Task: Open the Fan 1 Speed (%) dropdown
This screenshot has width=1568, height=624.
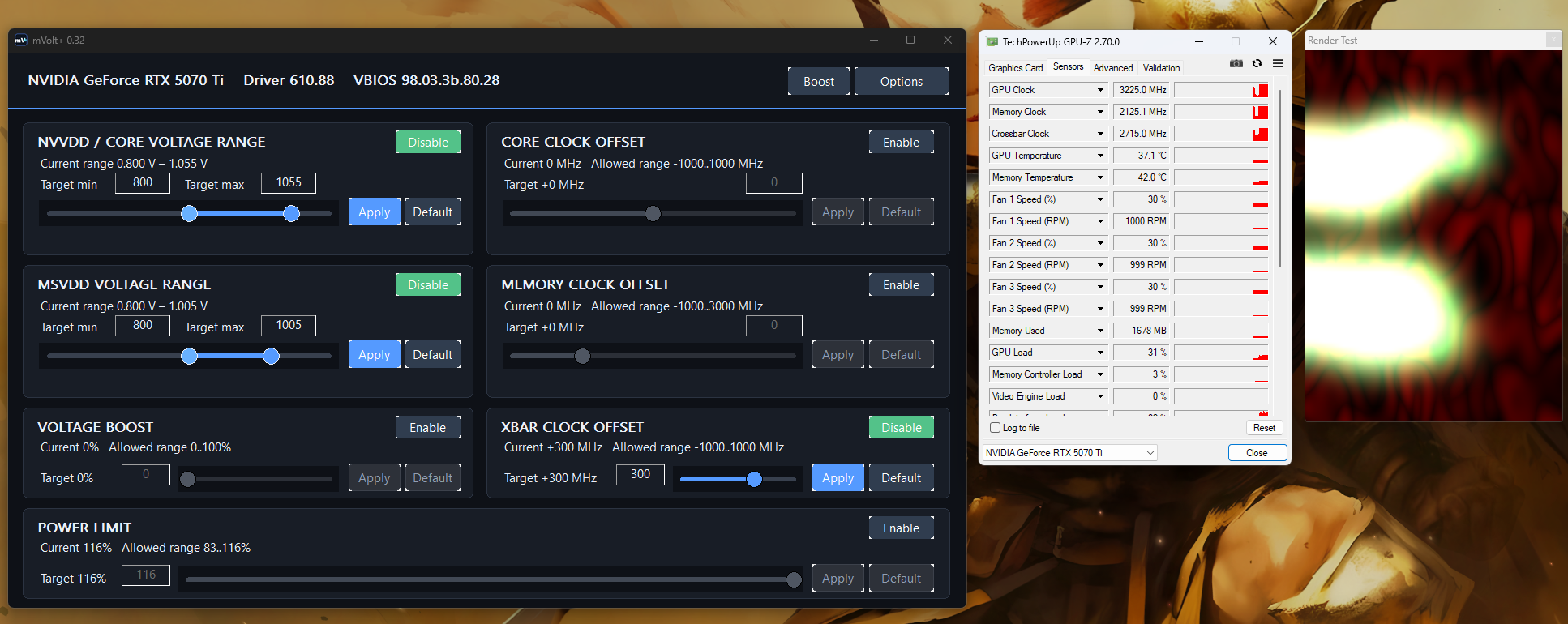Action: point(1100,199)
